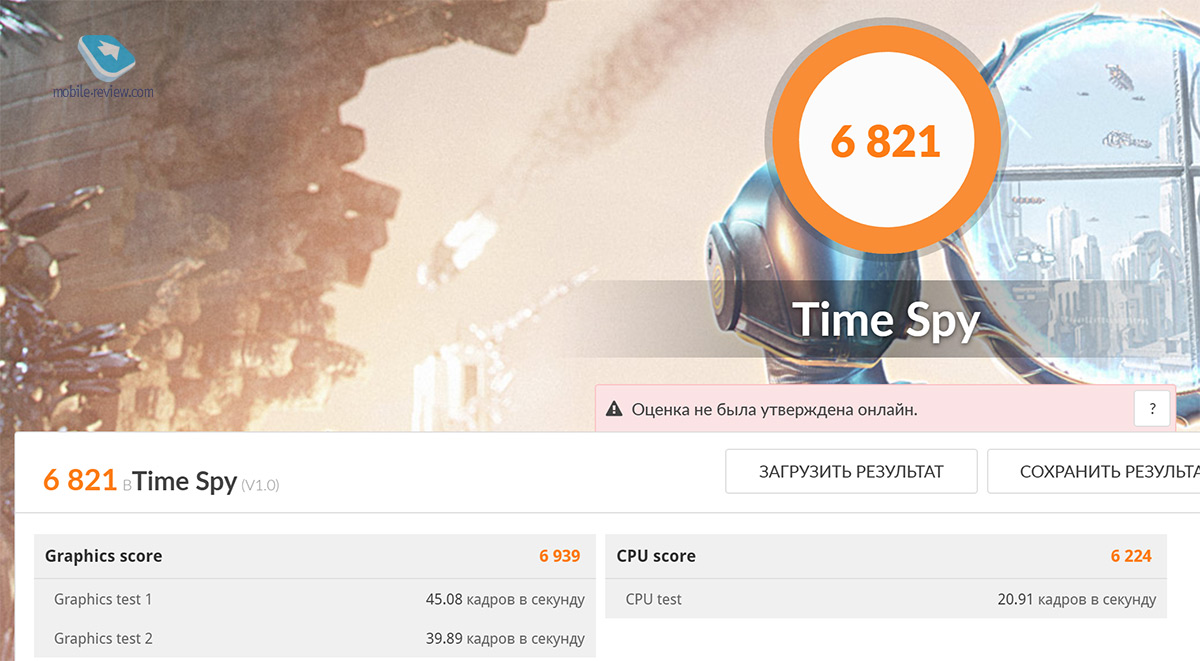Screen dimensions: 1200x661
Task: Select the Graphics score header row
Action: pyautogui.click(x=314, y=556)
